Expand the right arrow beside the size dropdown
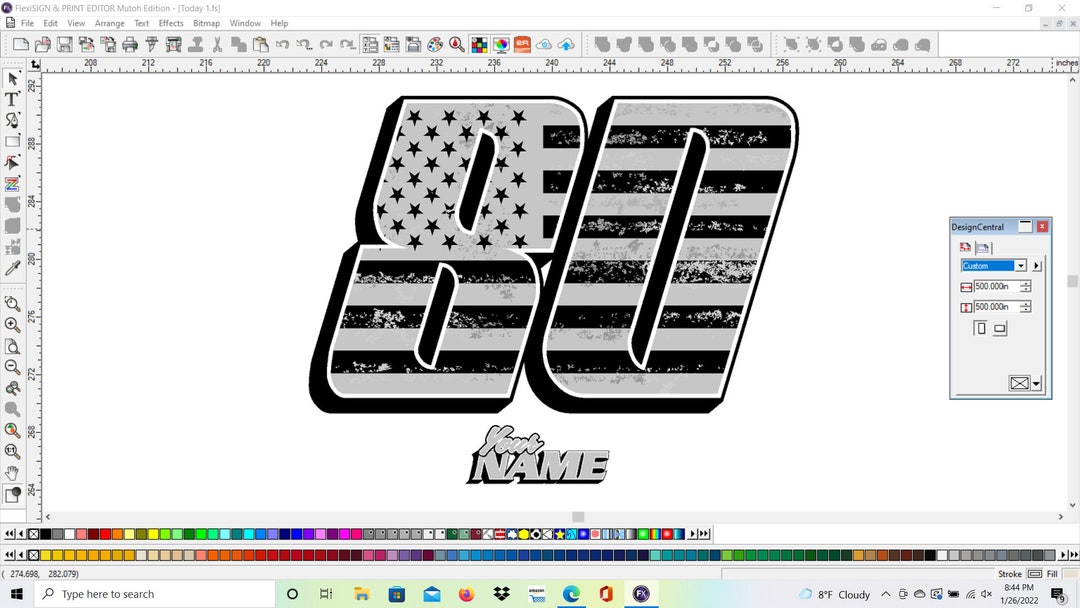1080x608 pixels. point(1036,265)
